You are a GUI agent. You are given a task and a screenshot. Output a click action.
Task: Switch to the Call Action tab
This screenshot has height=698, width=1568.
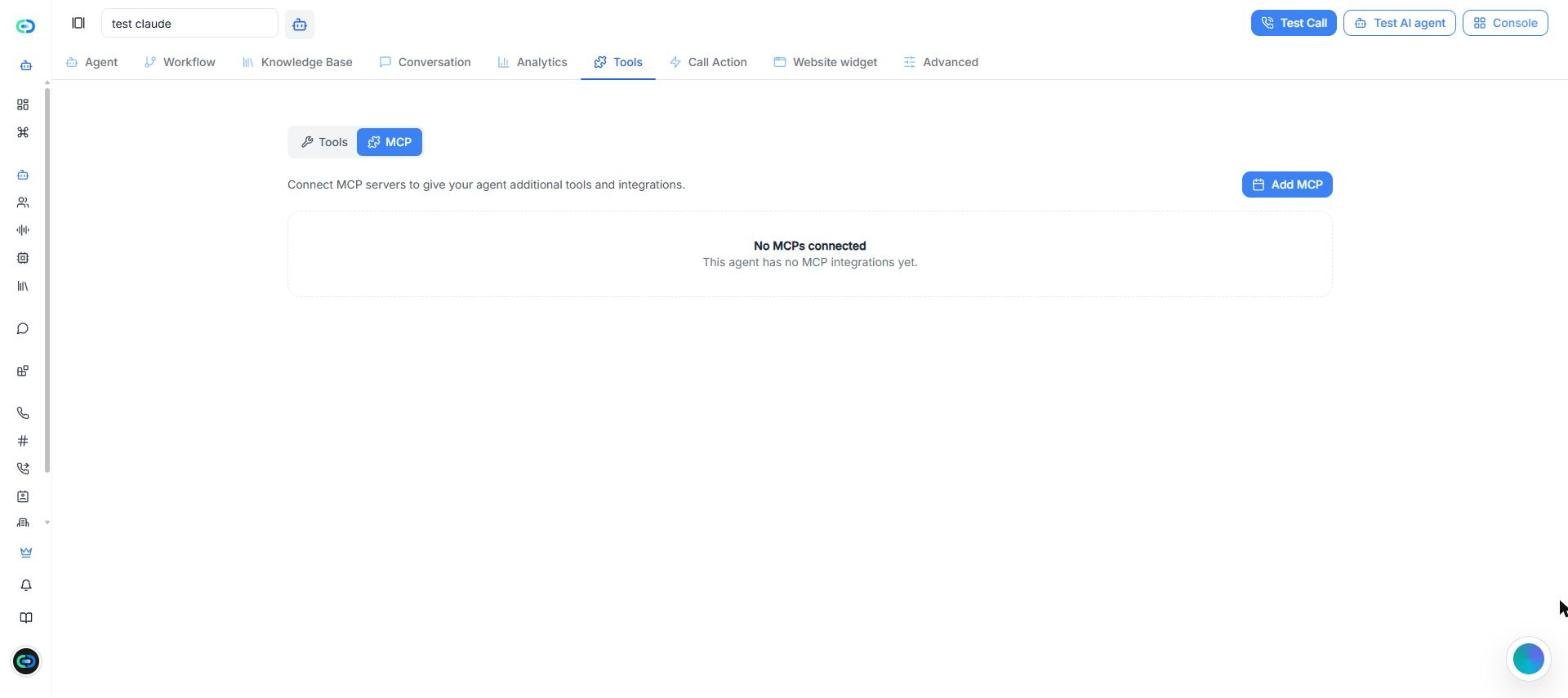tap(708, 62)
